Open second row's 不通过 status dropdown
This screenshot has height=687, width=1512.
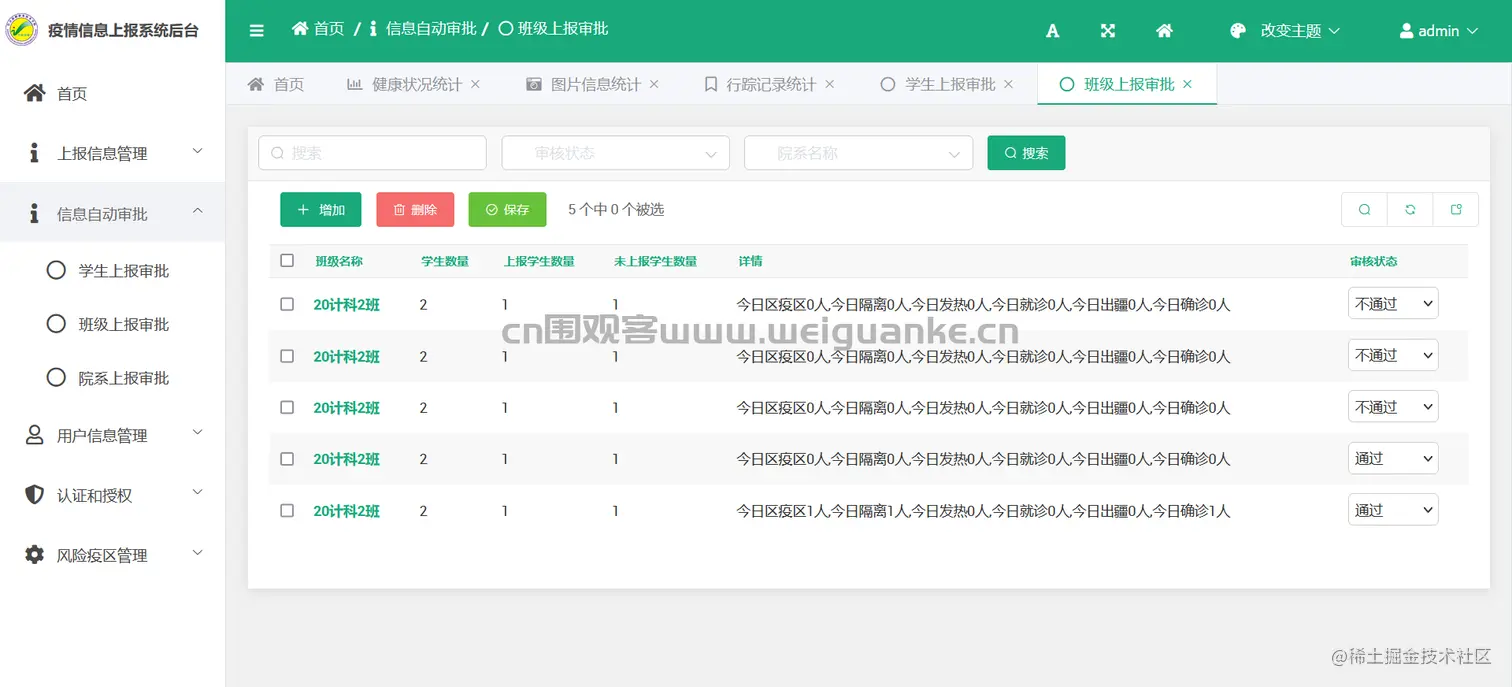1393,355
